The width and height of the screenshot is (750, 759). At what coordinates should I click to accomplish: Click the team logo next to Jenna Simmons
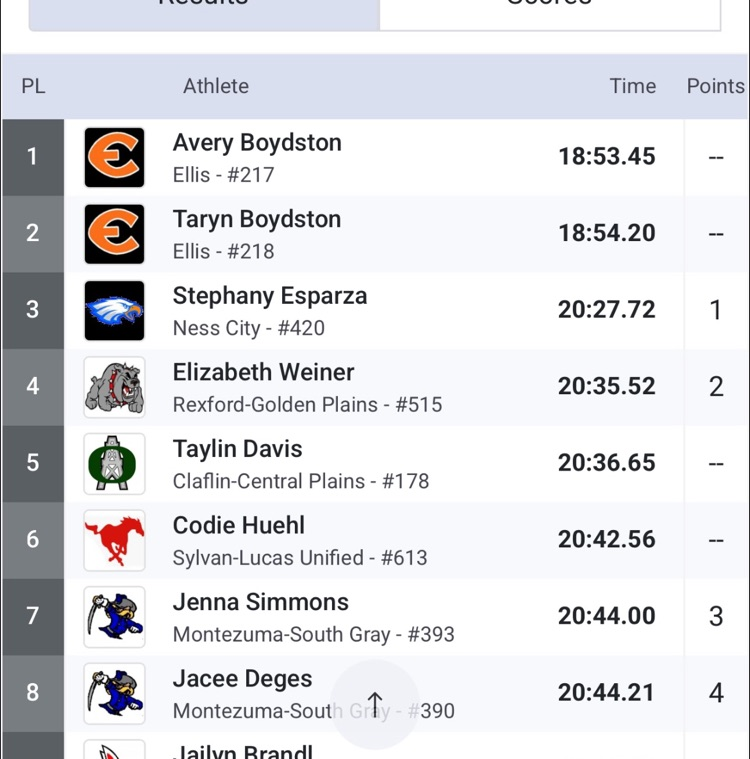[x=114, y=616]
